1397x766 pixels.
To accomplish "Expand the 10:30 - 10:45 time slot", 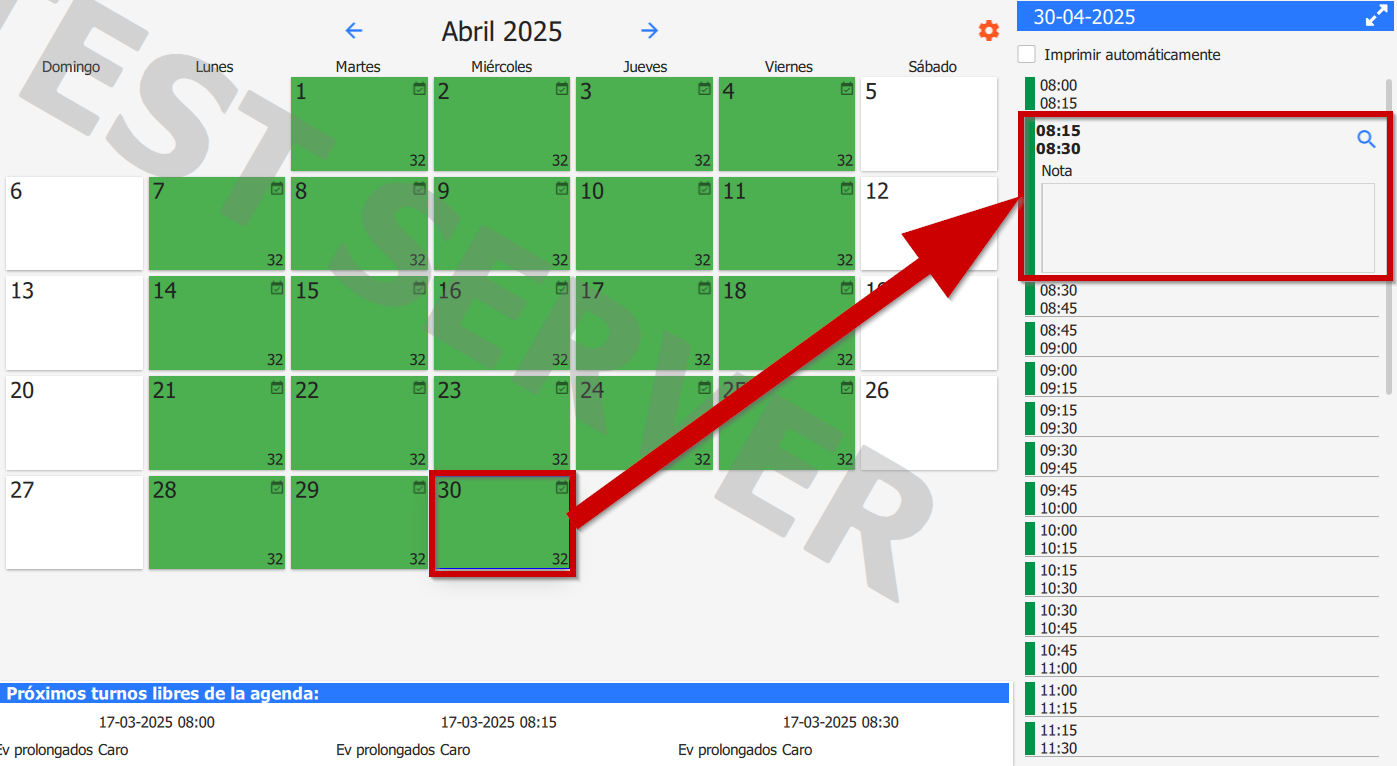I will 1200,619.
